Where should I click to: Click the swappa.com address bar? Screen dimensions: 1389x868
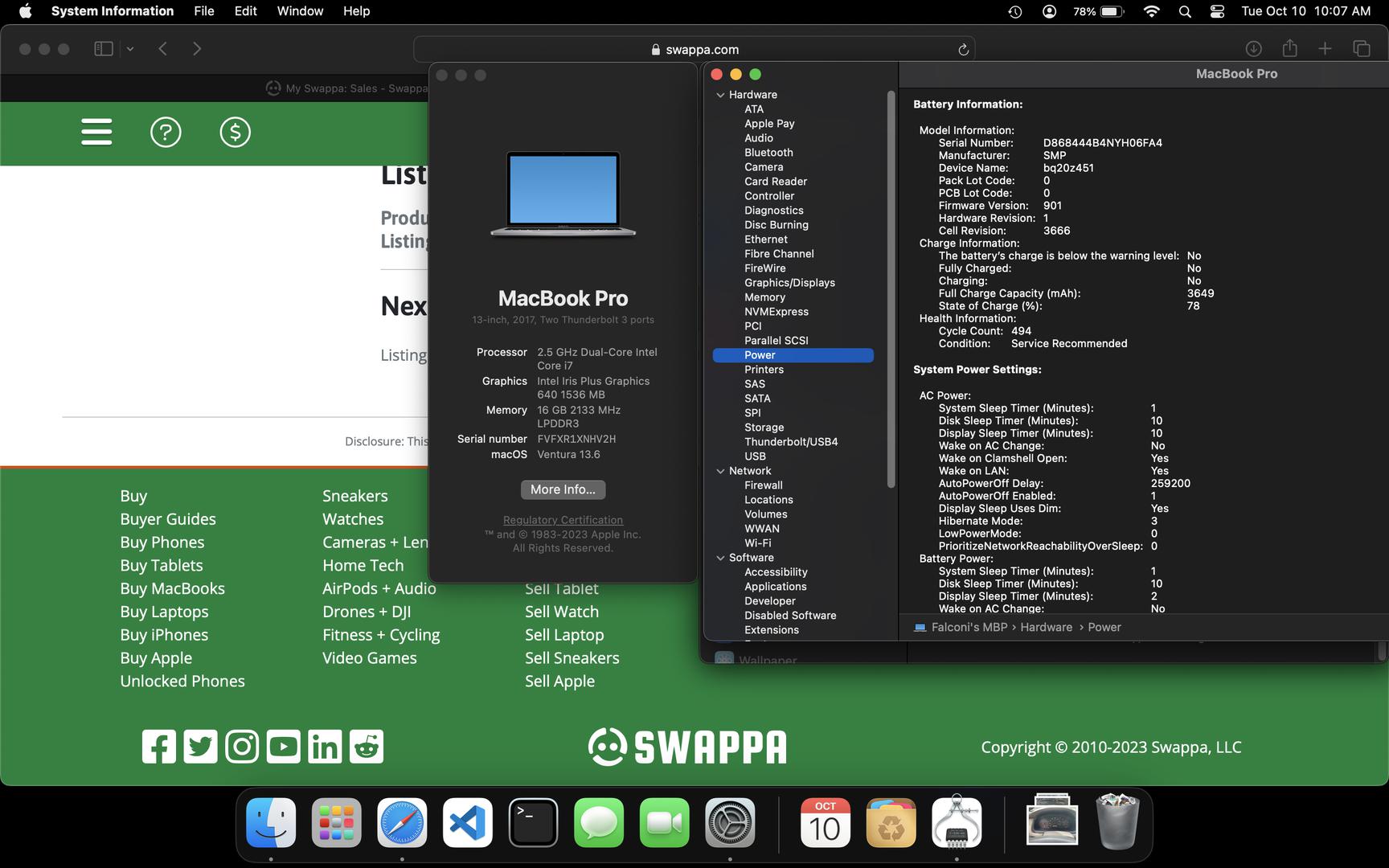click(x=694, y=49)
